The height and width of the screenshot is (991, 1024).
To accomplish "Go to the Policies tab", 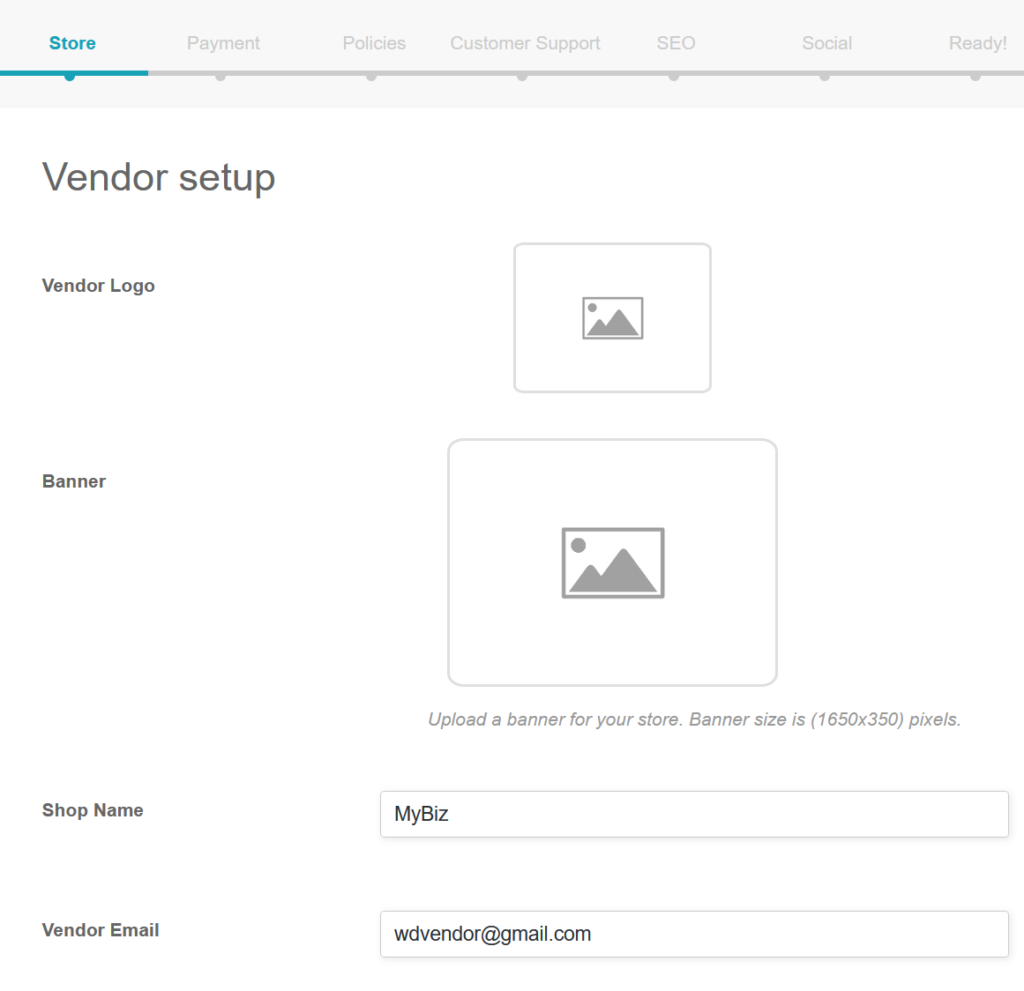I will 374,43.
